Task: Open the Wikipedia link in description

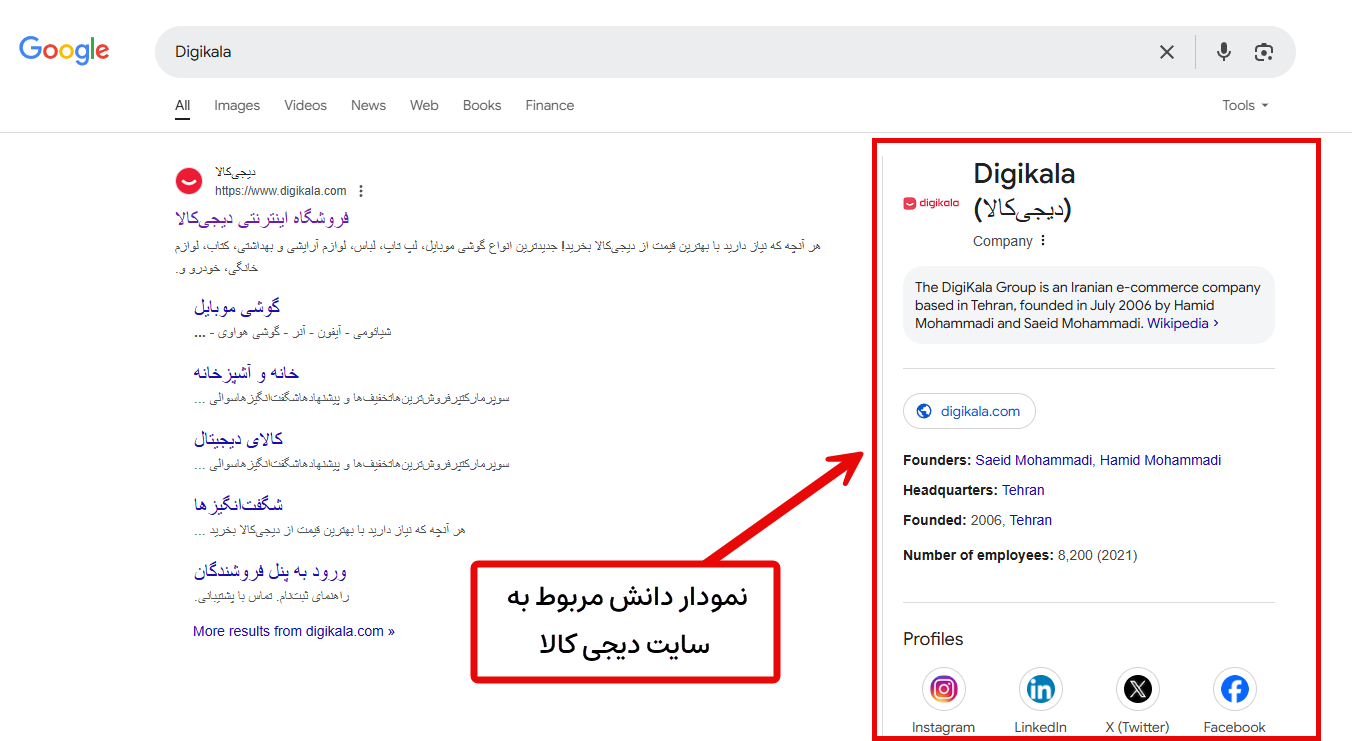Action: [x=1183, y=323]
